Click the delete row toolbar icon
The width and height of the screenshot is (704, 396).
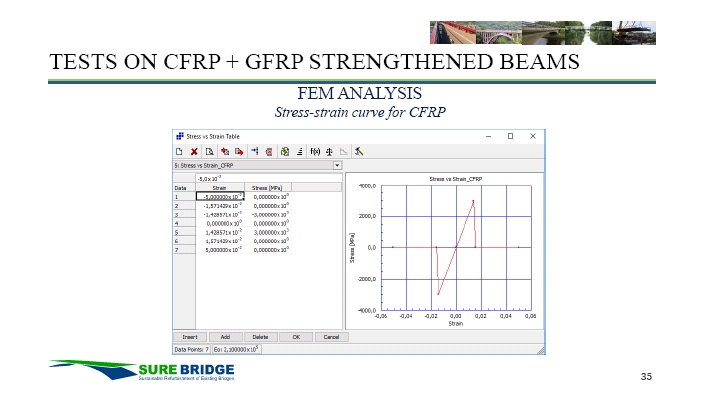coord(269,152)
